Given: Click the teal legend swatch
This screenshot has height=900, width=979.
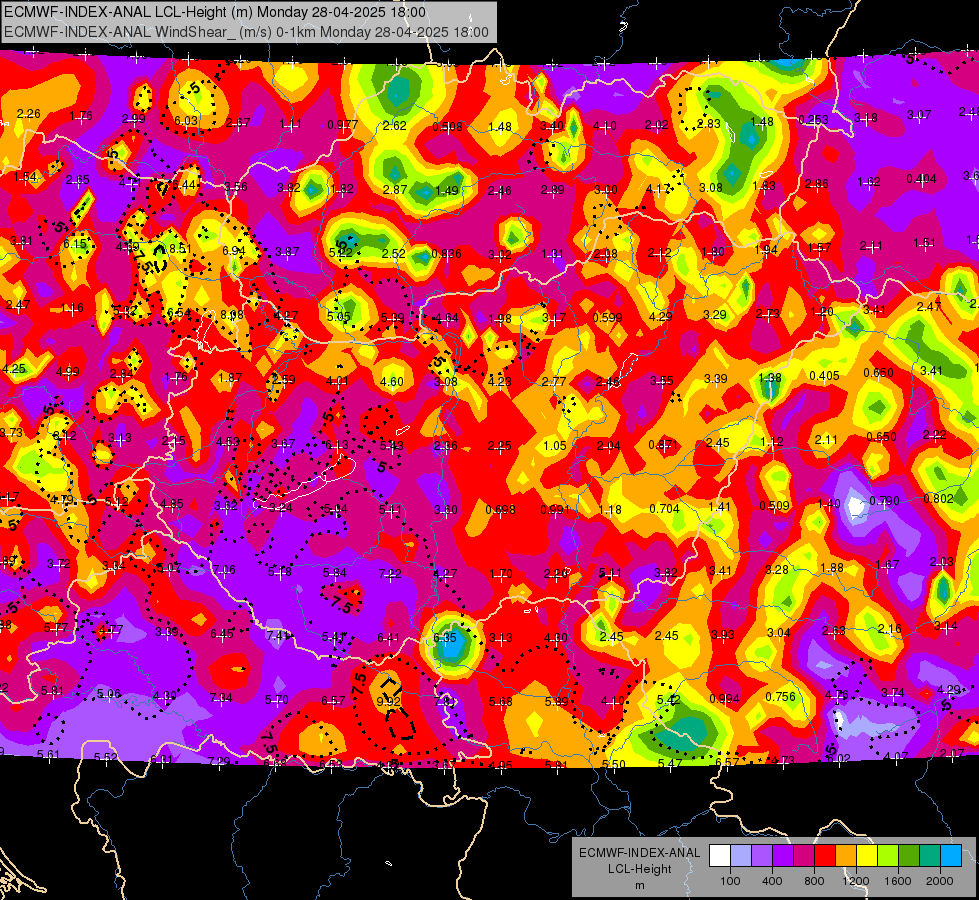Looking at the screenshot, I should pos(930,856).
